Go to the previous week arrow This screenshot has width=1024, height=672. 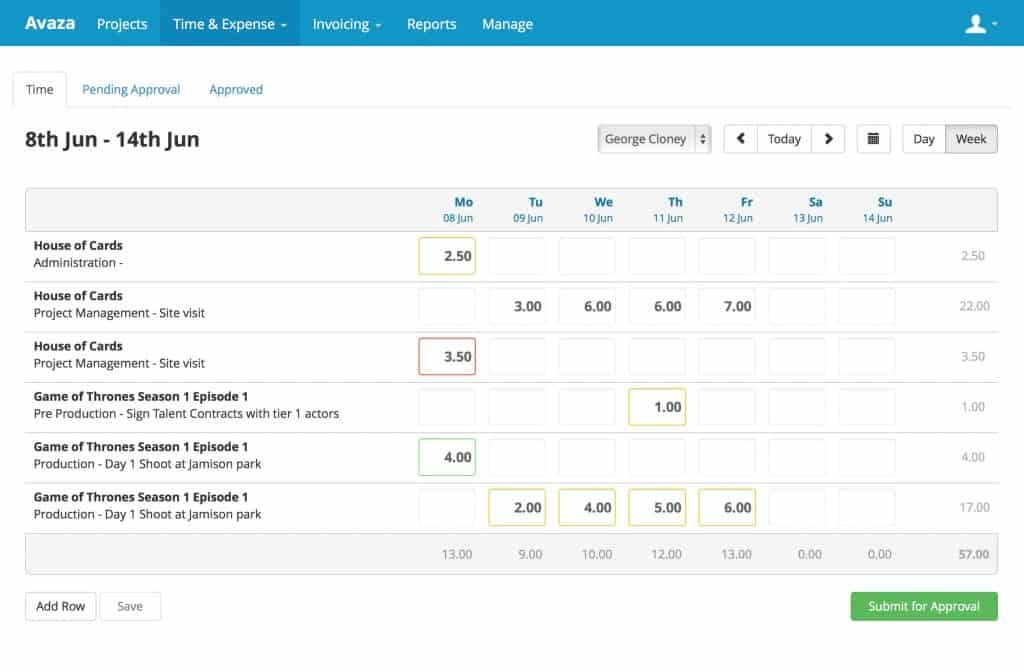click(x=740, y=138)
